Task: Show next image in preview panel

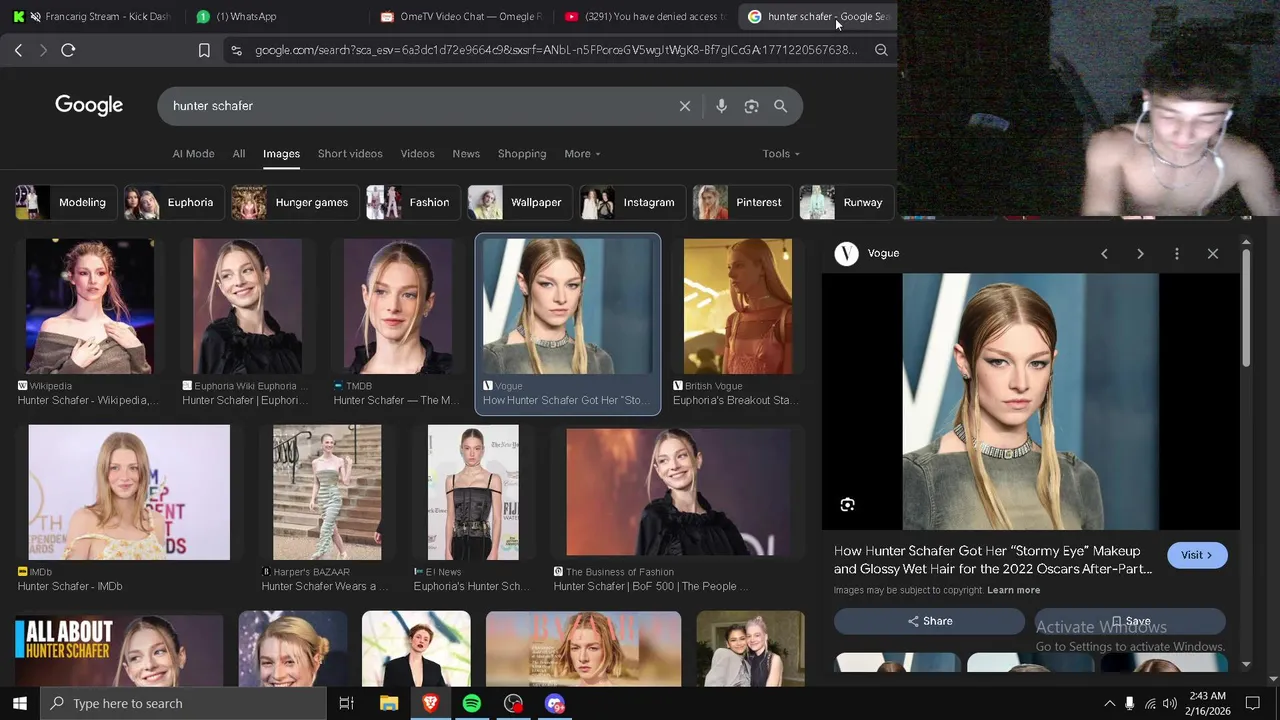Action: 1140,254
